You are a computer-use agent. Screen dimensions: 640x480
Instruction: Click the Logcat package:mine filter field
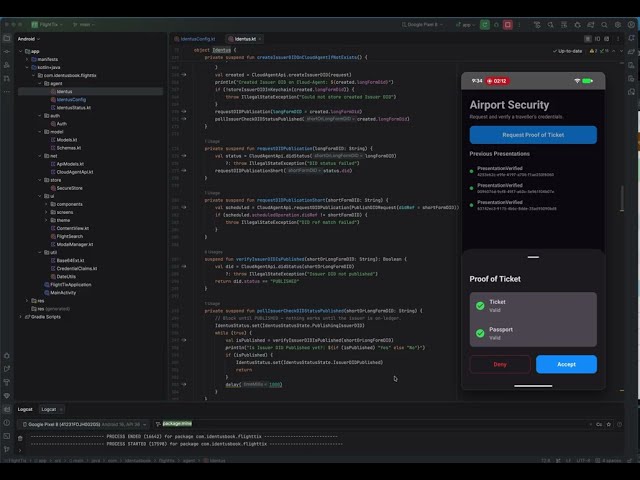371,424
